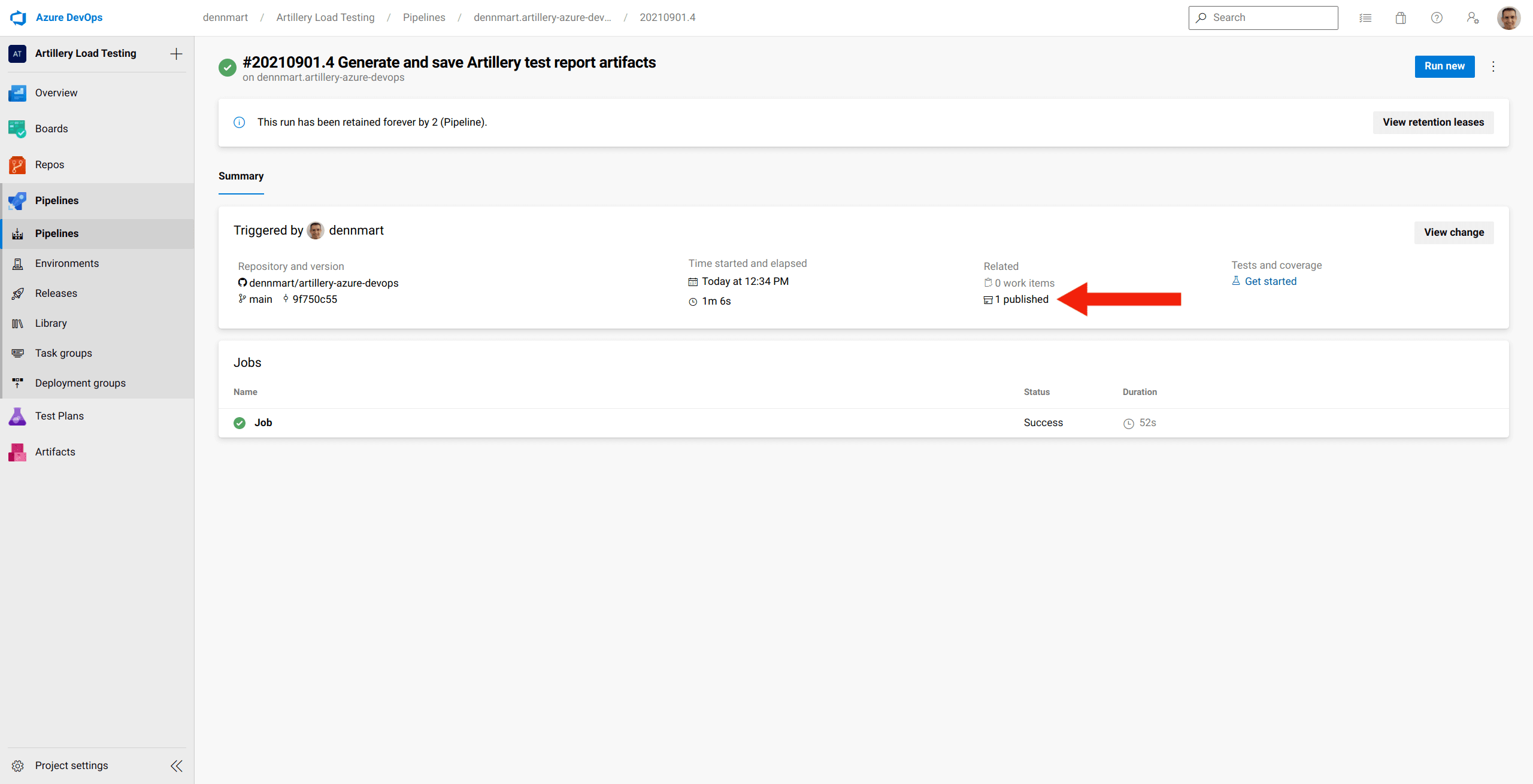Click the Test Plans icon in sidebar
Screen dimensions: 1533x784
click(x=17, y=415)
